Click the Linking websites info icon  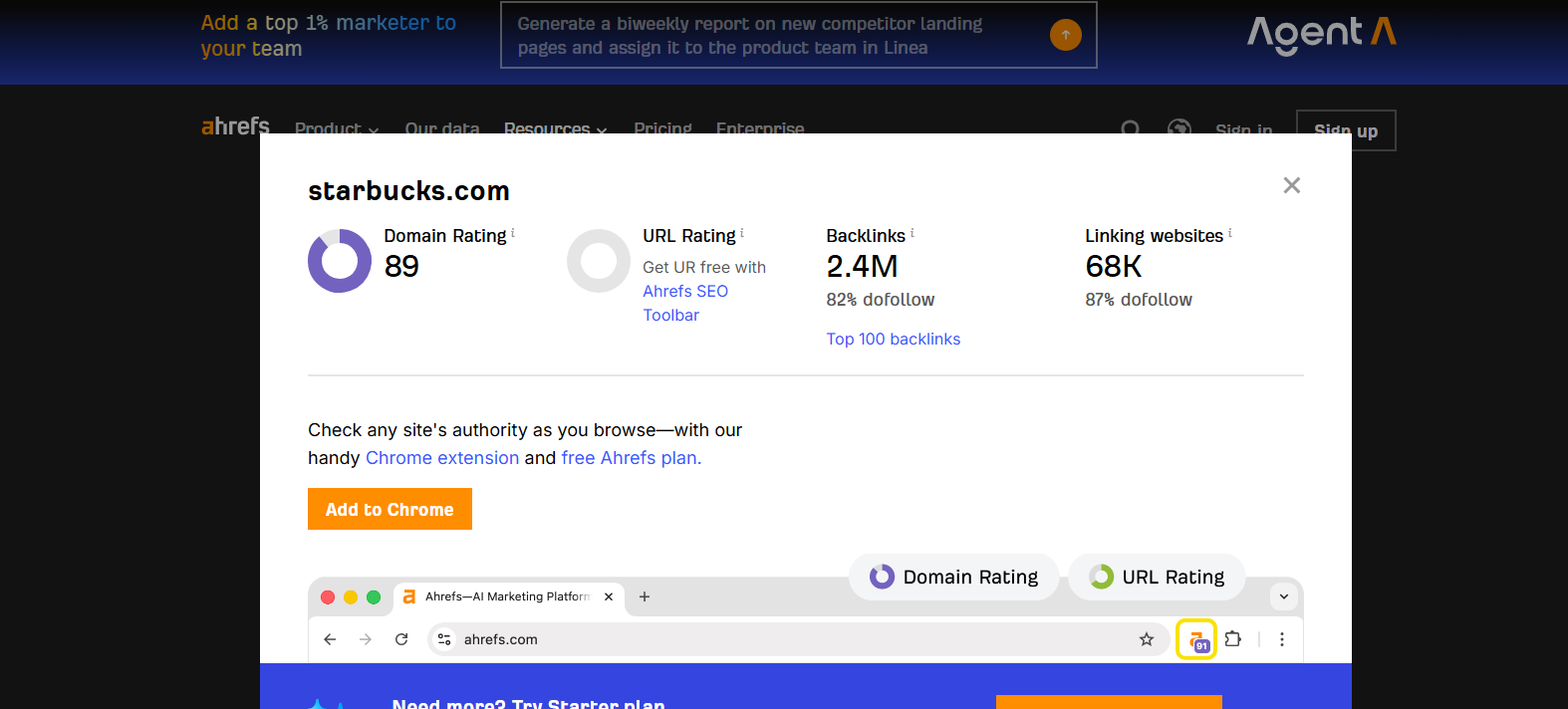[1230, 233]
